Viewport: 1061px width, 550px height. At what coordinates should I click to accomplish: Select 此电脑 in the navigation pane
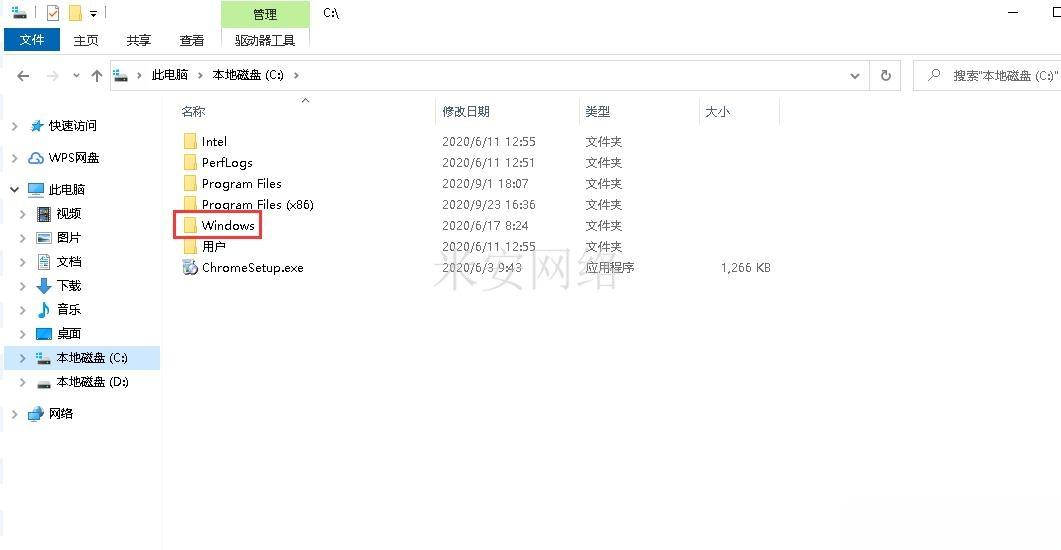point(67,189)
